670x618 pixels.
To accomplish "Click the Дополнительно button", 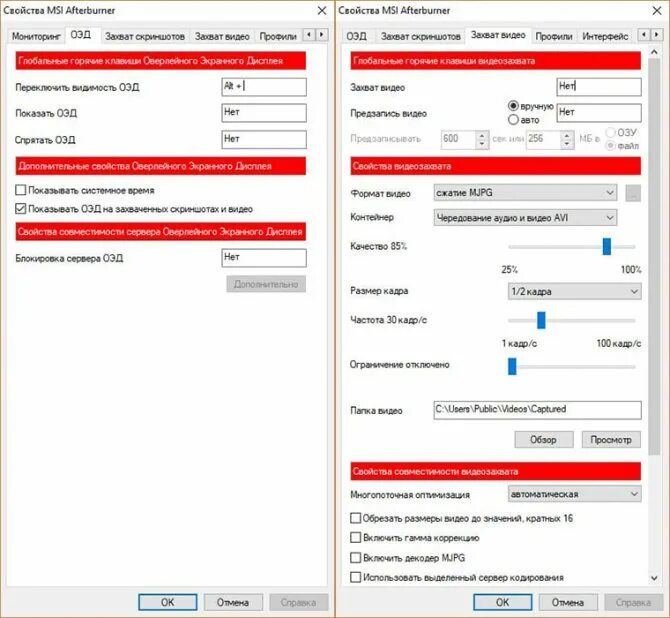I will (x=266, y=284).
